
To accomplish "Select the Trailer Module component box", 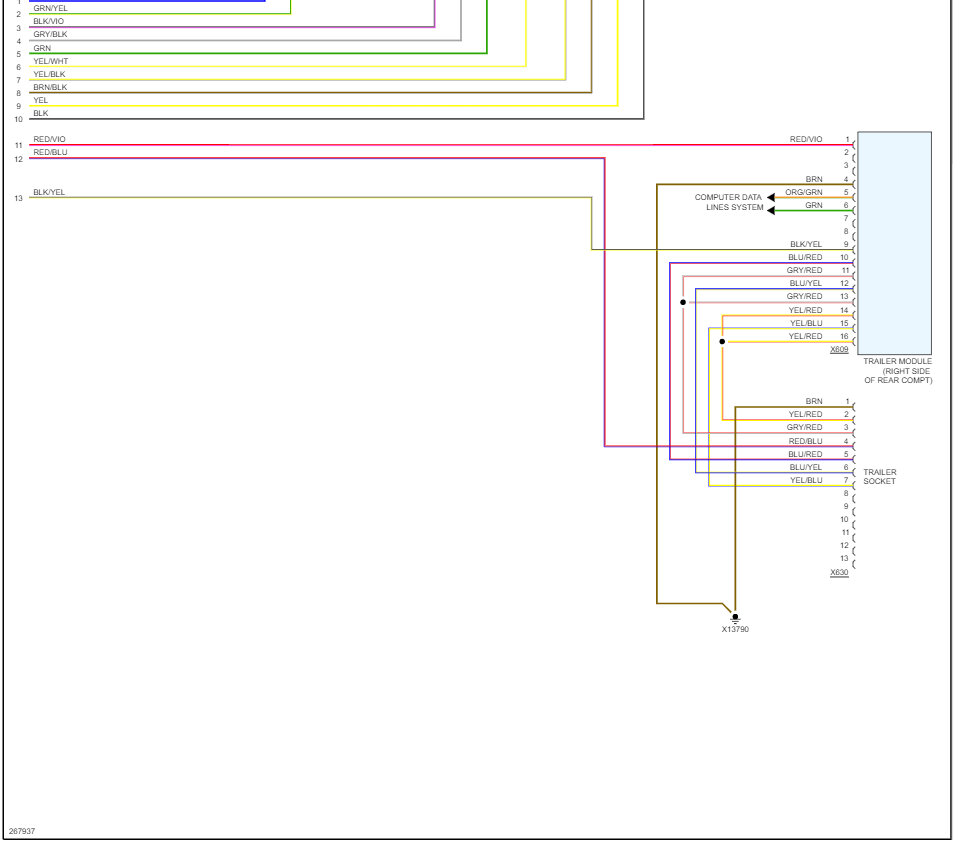I will [894, 243].
